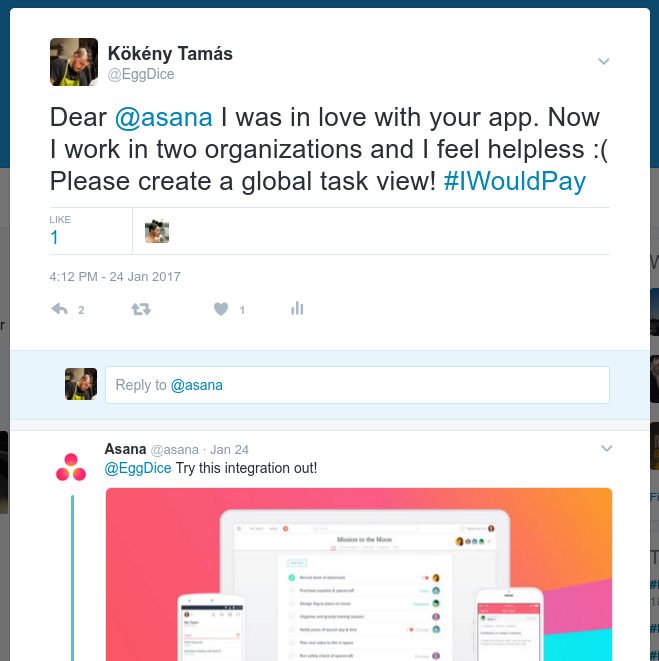This screenshot has width=659, height=661.
Task: Click the reply arrow icon under the tweet
Action: point(59,309)
